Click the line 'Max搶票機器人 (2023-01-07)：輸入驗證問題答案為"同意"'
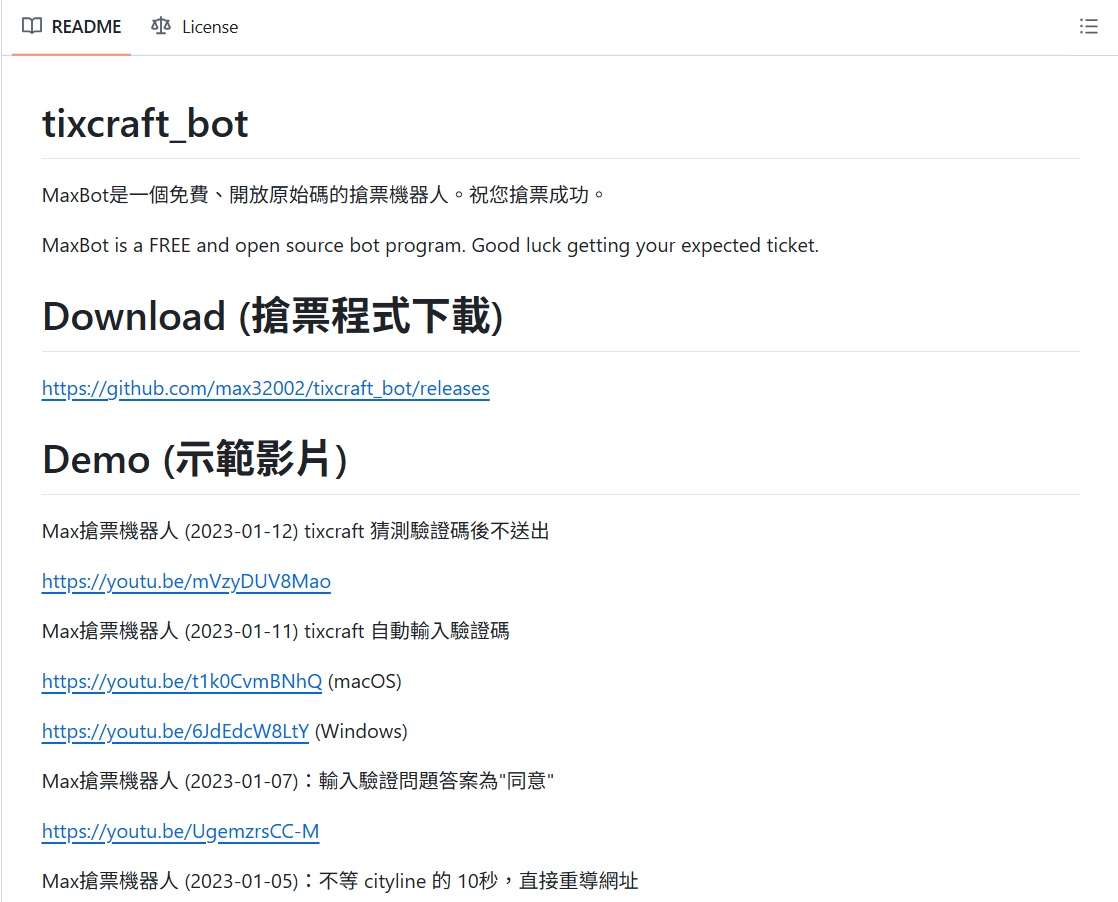 click(297, 781)
